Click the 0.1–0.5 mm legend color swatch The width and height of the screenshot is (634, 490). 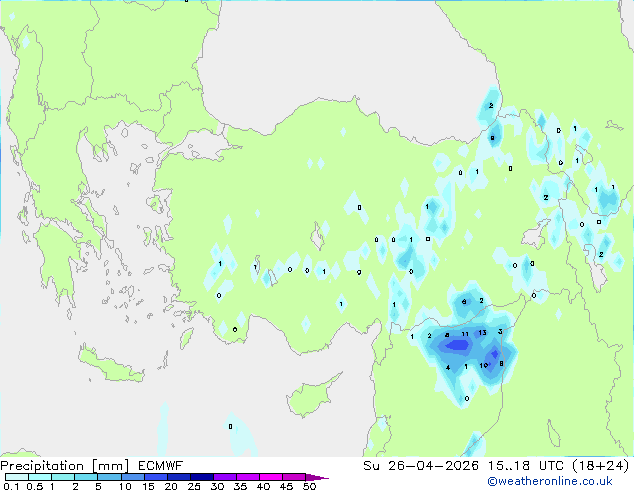[x=17, y=477]
